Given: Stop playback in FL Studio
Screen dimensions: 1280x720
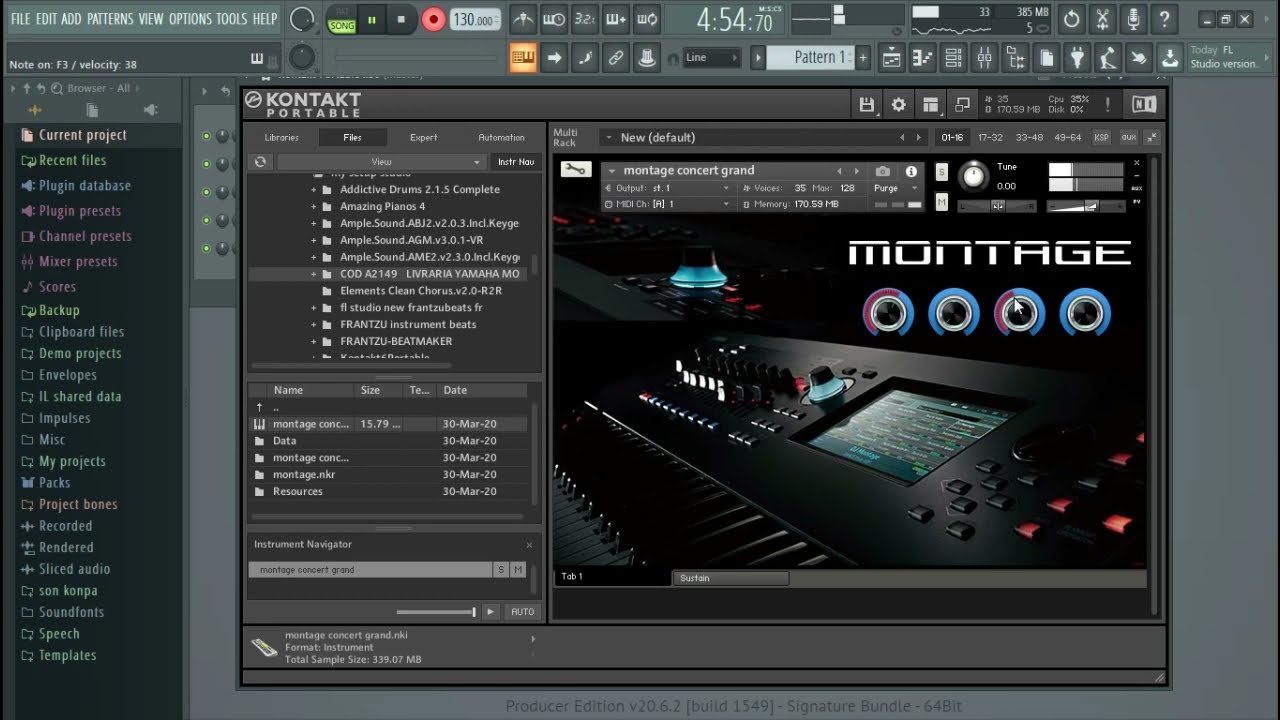Looking at the screenshot, I should click(401, 19).
